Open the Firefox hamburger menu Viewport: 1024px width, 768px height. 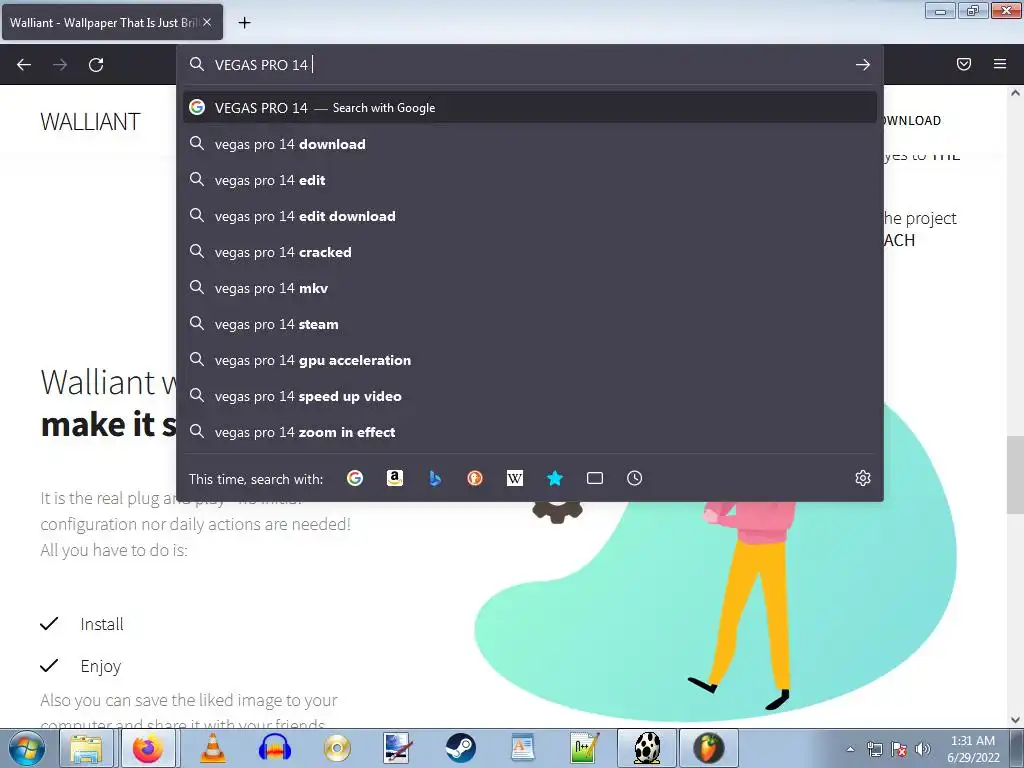coord(1000,64)
